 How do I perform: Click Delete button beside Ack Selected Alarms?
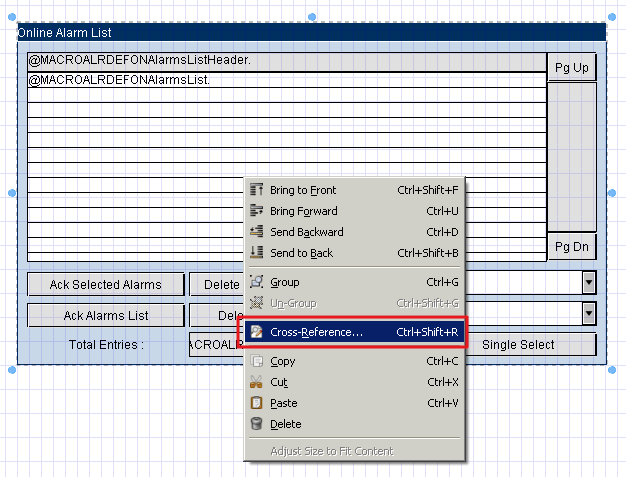tap(217, 285)
